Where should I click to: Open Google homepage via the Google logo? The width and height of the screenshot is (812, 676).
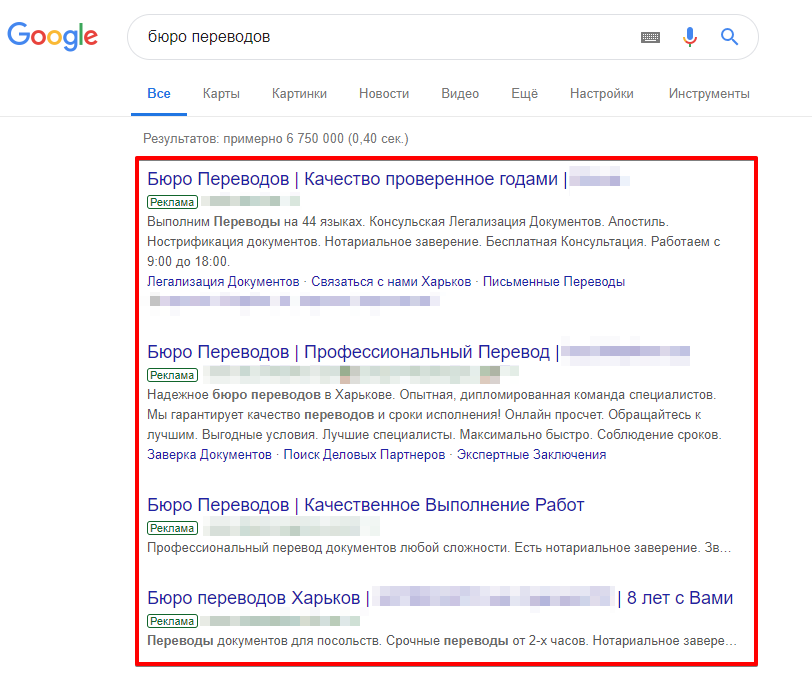(52, 36)
